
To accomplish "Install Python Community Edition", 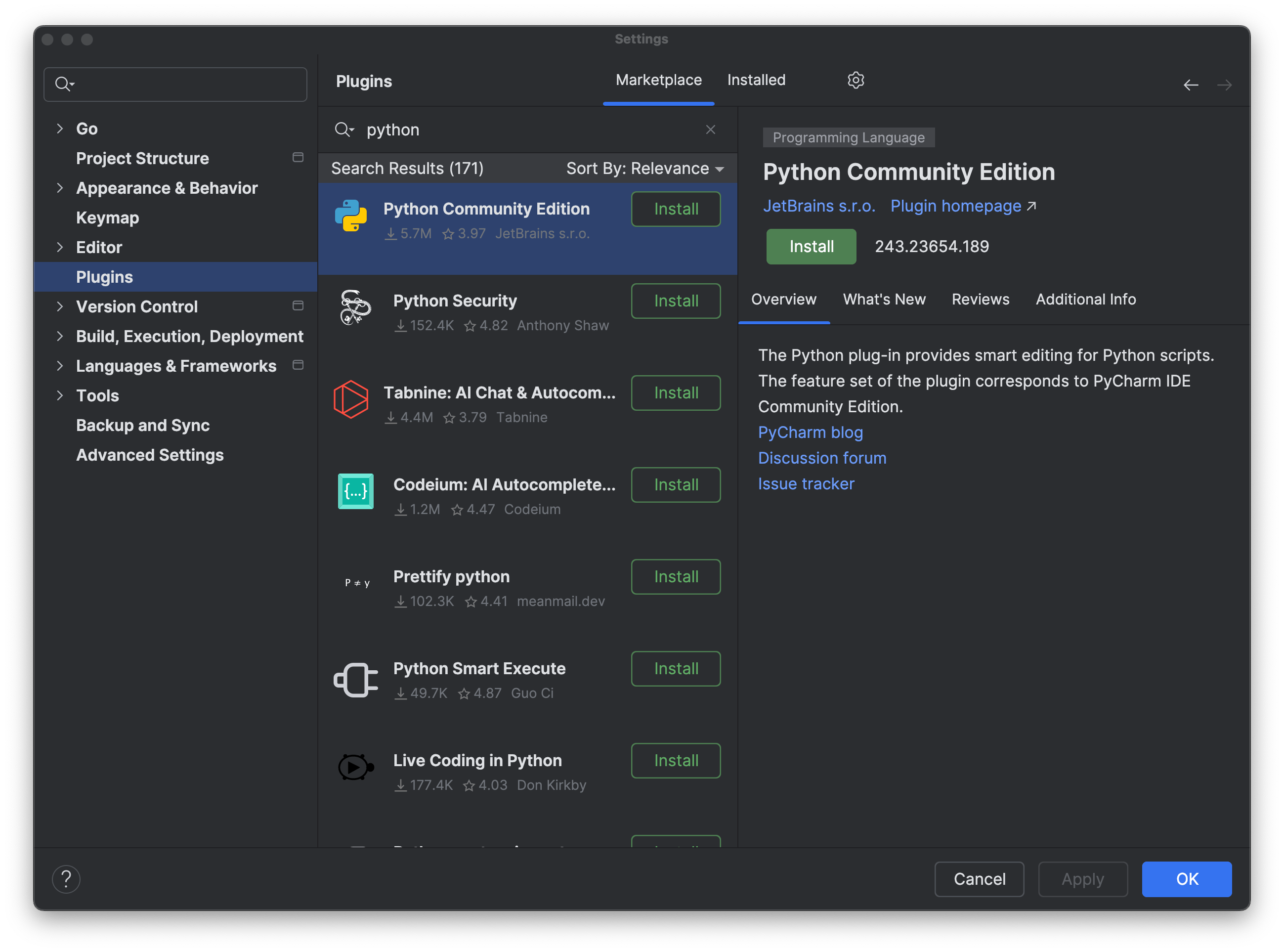I will click(x=811, y=246).
